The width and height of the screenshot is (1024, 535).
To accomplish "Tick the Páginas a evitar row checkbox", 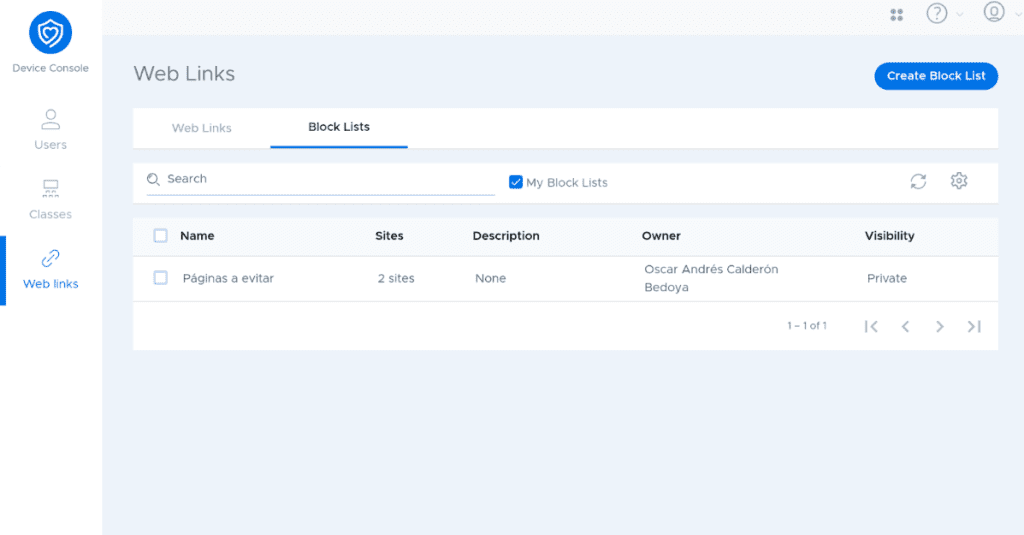I will tap(160, 278).
